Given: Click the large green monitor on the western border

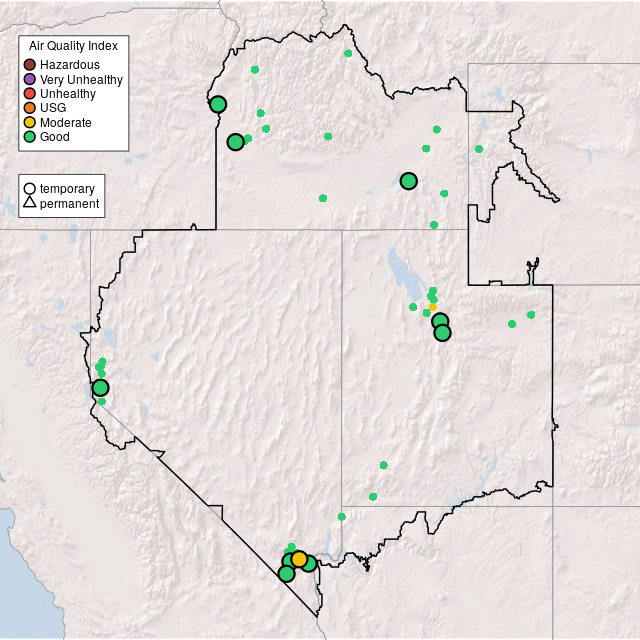Looking at the screenshot, I should coord(100,388).
